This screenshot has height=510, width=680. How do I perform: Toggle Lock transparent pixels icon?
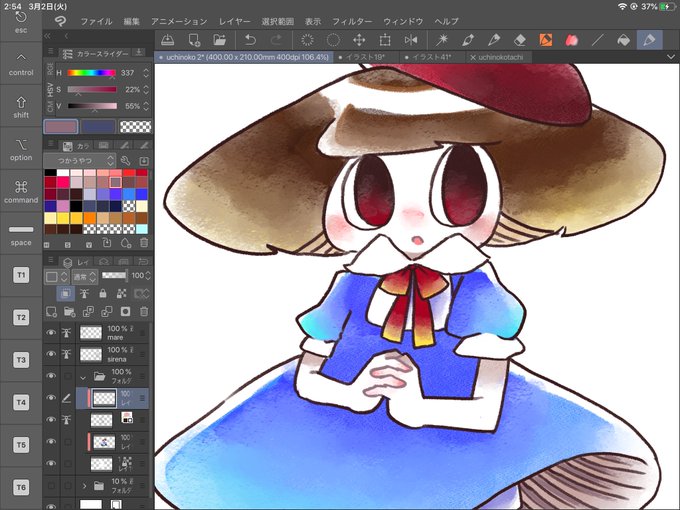pos(121,294)
